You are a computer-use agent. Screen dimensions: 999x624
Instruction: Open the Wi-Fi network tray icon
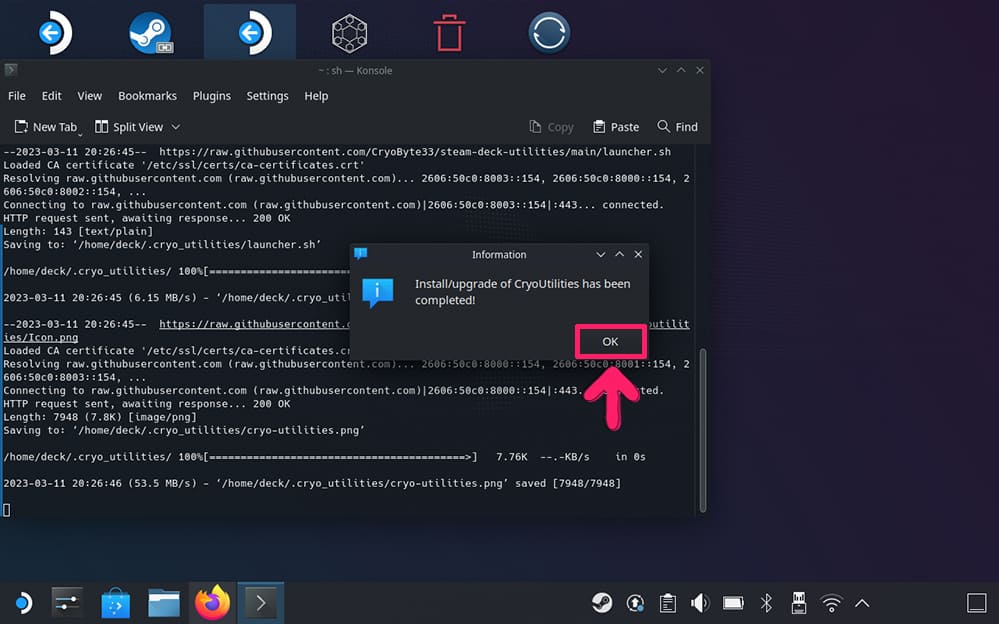click(831, 603)
